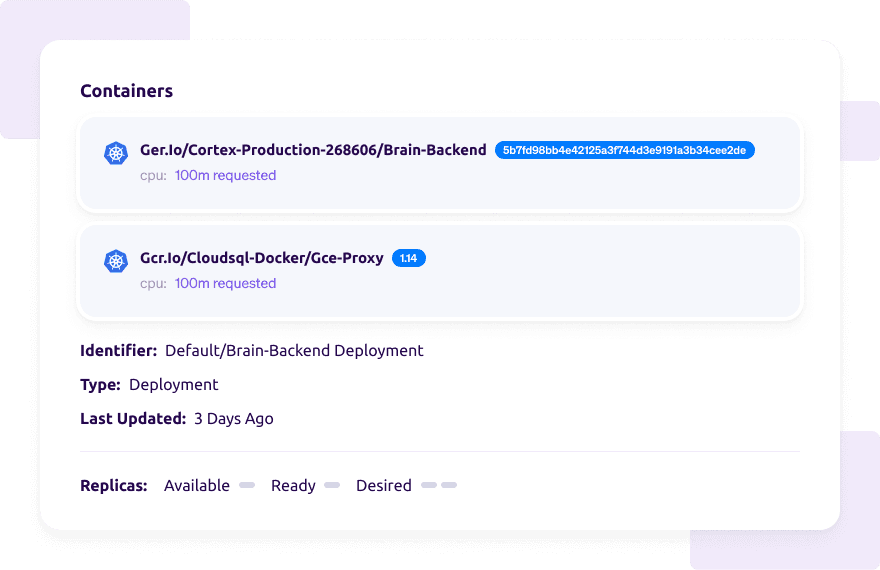Open the Gcr.Io/Cloudsql-Docker/Gce-Proxy container name

(262, 258)
